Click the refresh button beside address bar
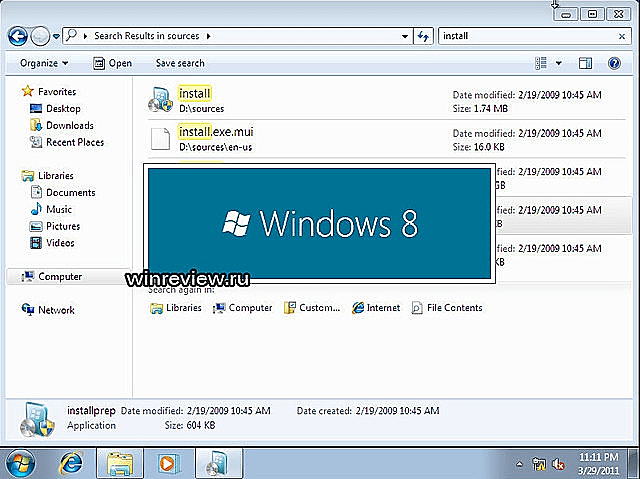Screen dimensions: 640x479 (423, 36)
